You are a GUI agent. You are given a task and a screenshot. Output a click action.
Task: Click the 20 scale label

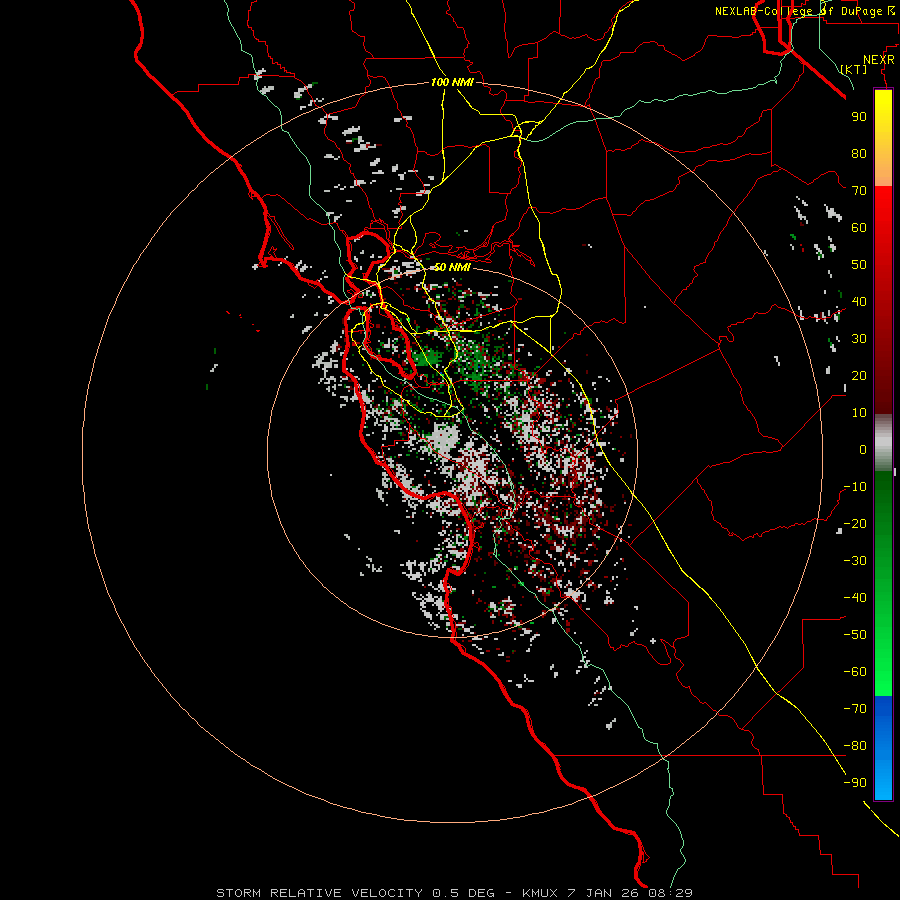tap(859, 375)
